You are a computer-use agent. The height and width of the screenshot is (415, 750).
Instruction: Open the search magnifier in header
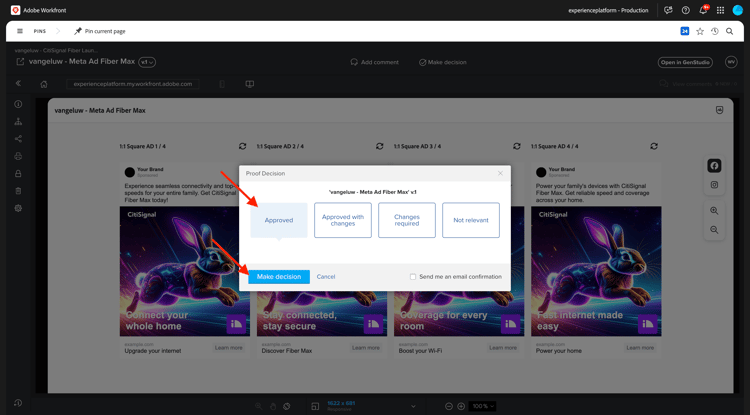(729, 31)
